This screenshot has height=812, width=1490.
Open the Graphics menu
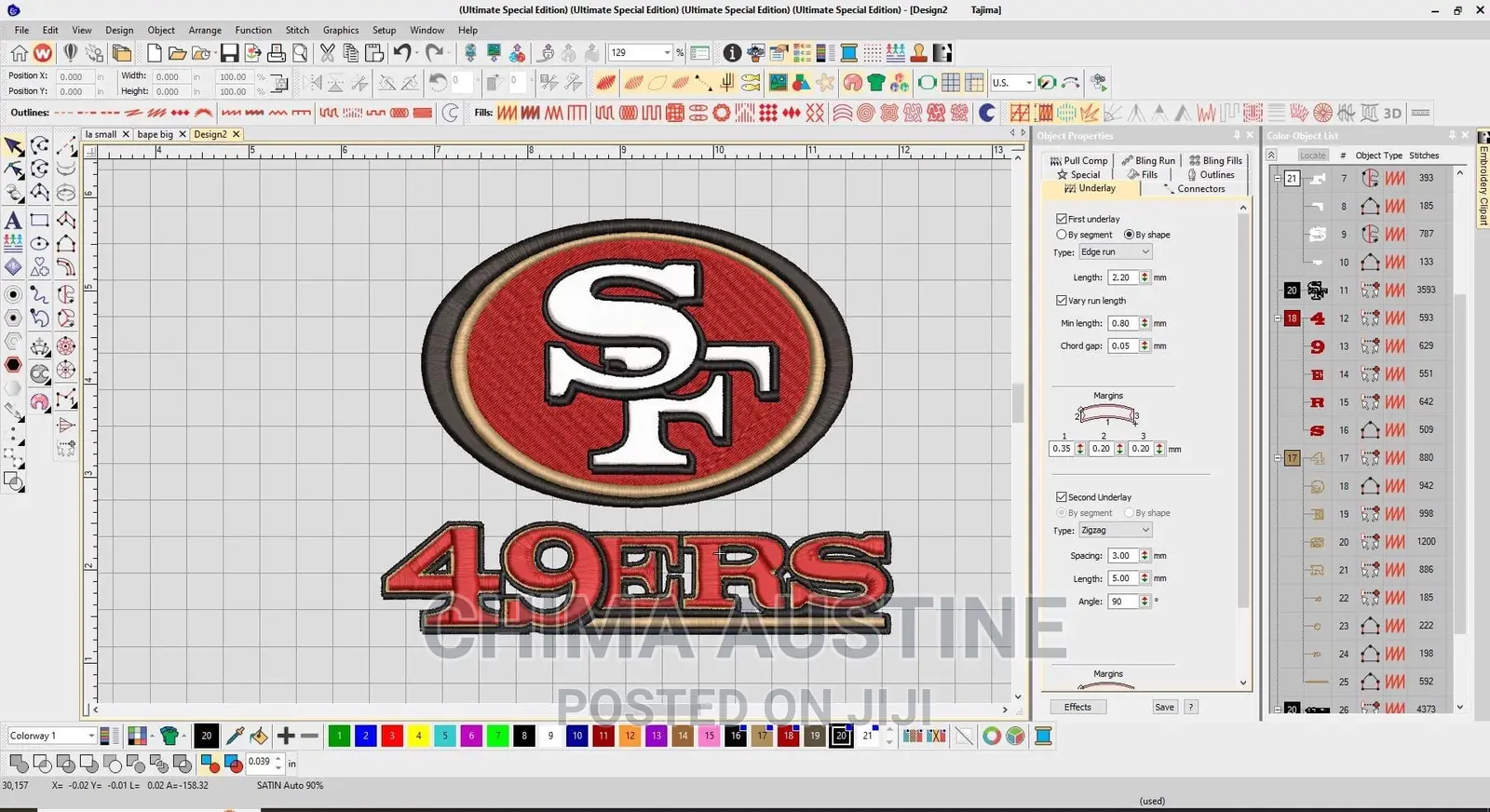point(341,30)
